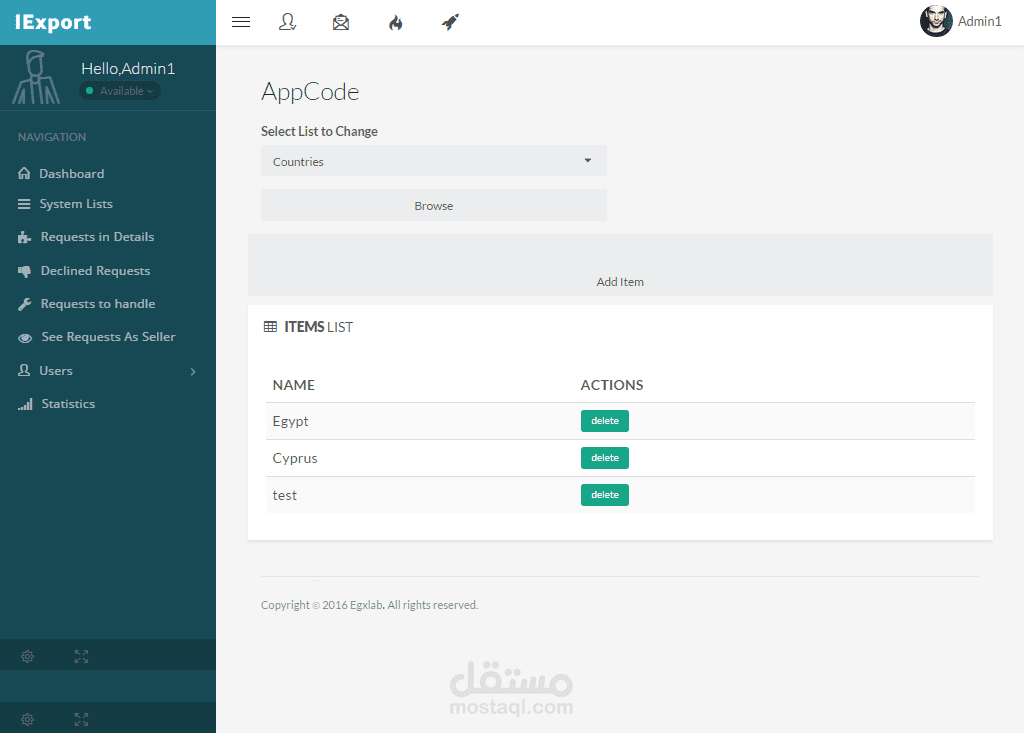1024x733 pixels.
Task: Click the sidebar profile figure image
Action: pos(36,78)
